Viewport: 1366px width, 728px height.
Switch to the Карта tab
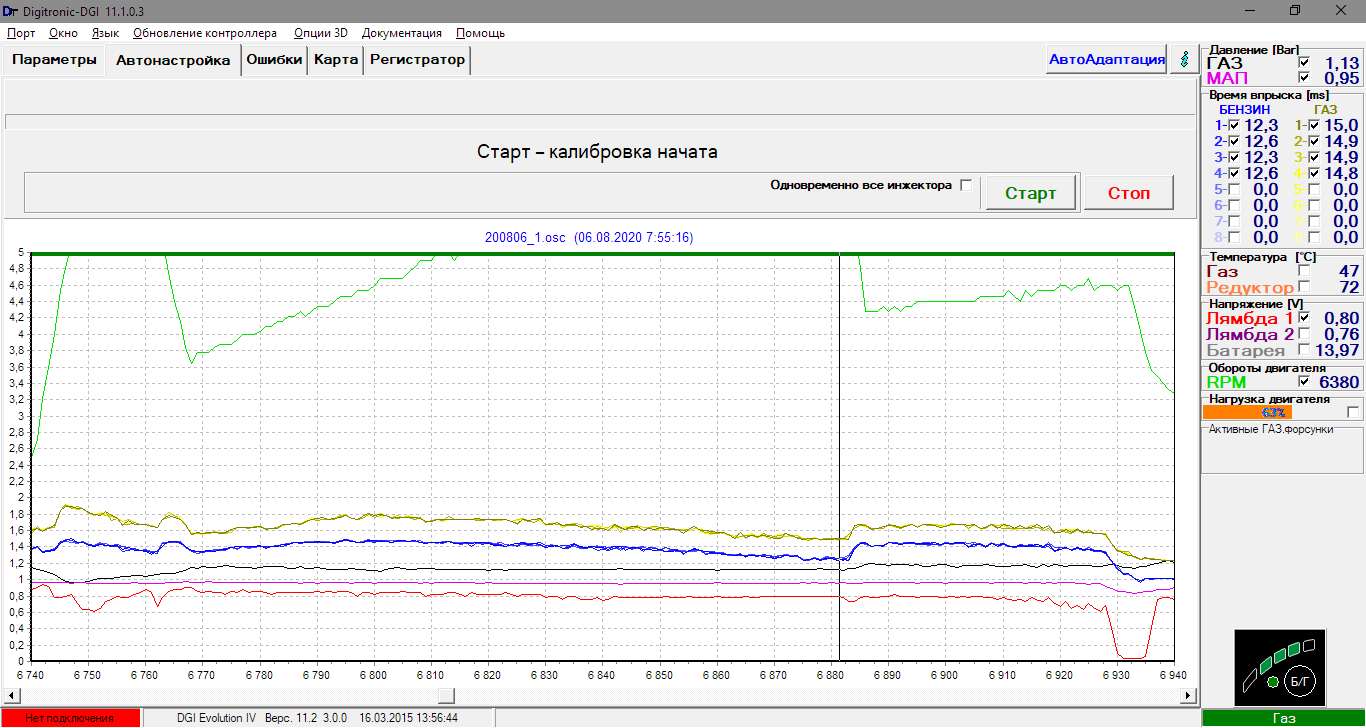(336, 60)
